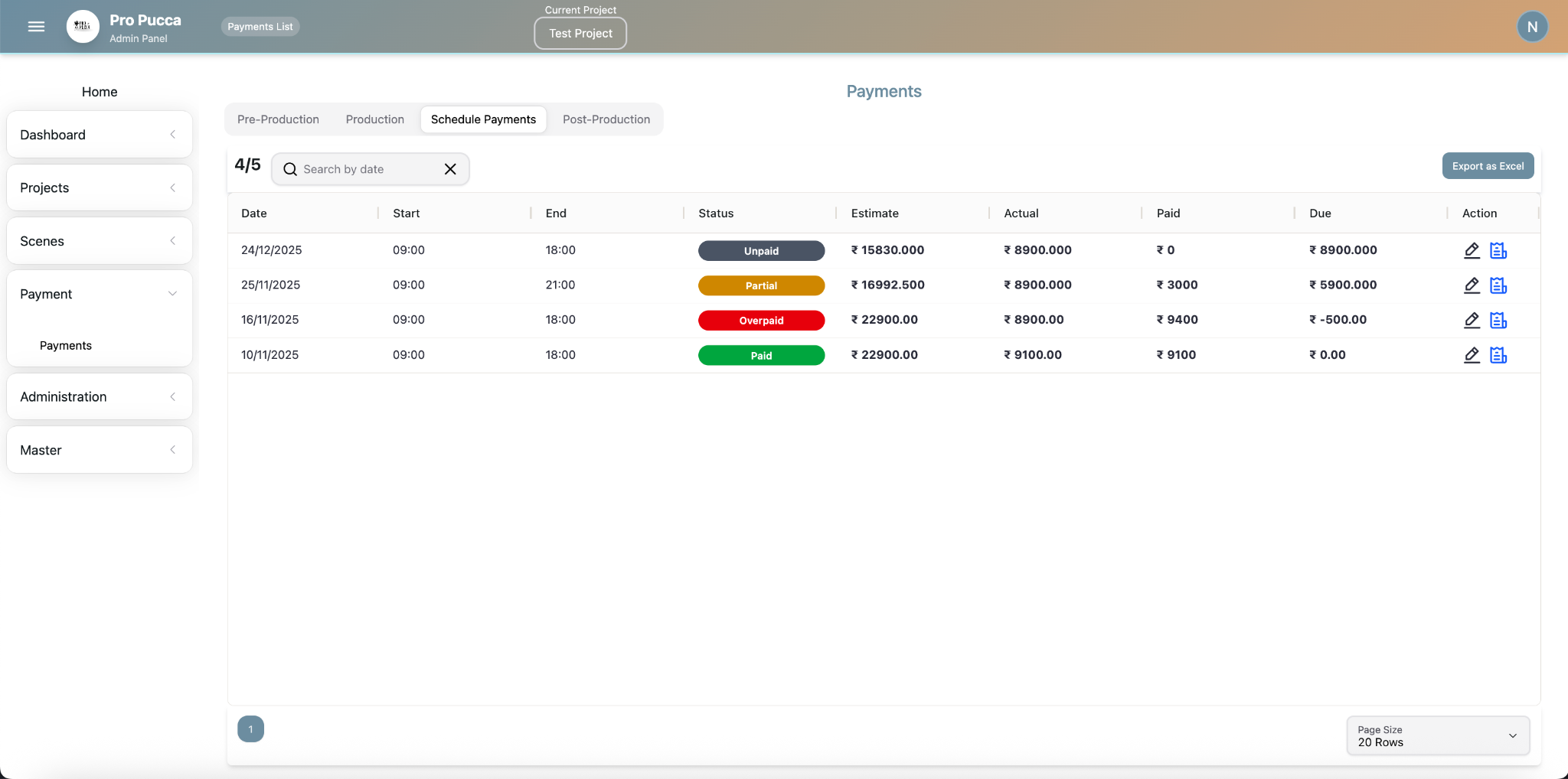1568x779 pixels.
Task: Open details icon for the Unpaid row
Action: [1498, 250]
